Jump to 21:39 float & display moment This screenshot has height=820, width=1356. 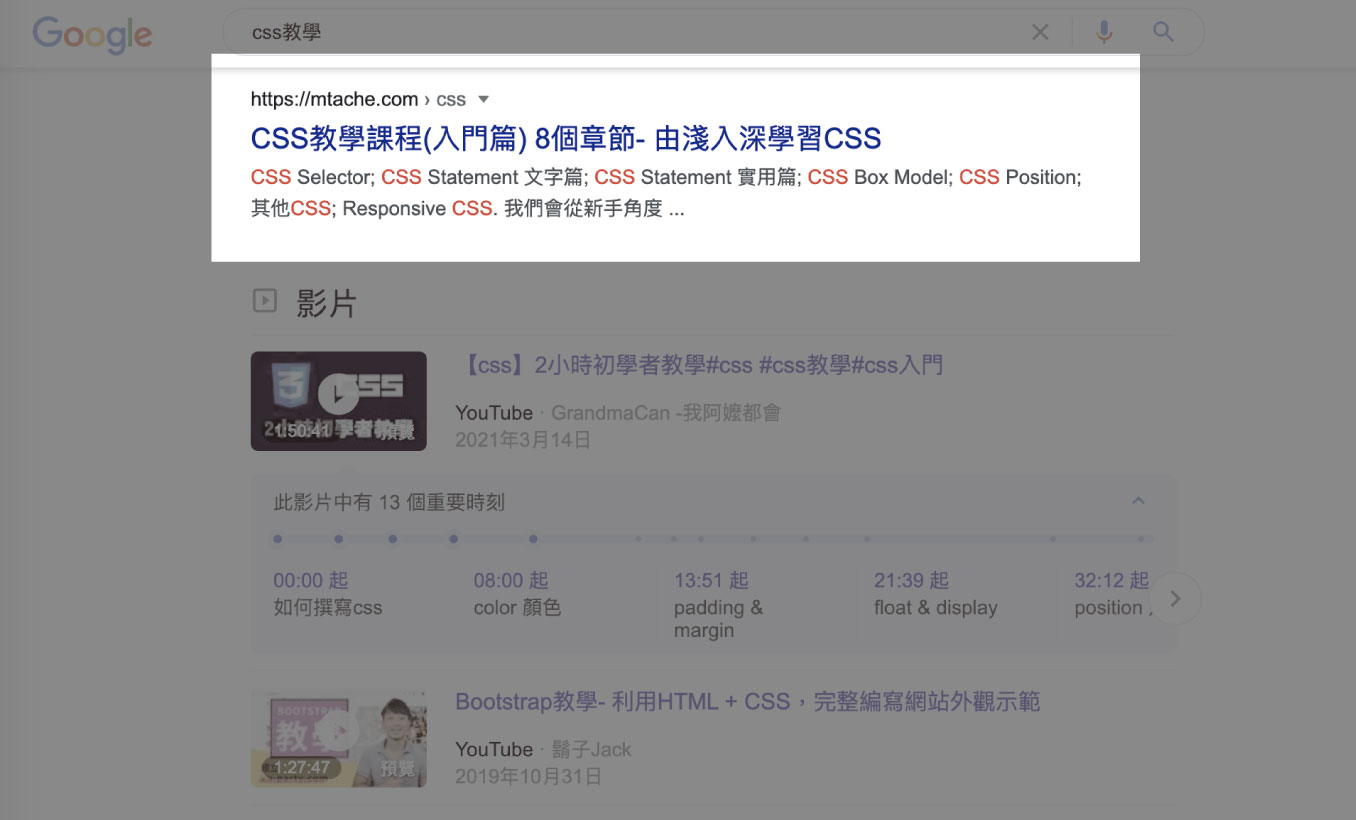[x=935, y=594]
